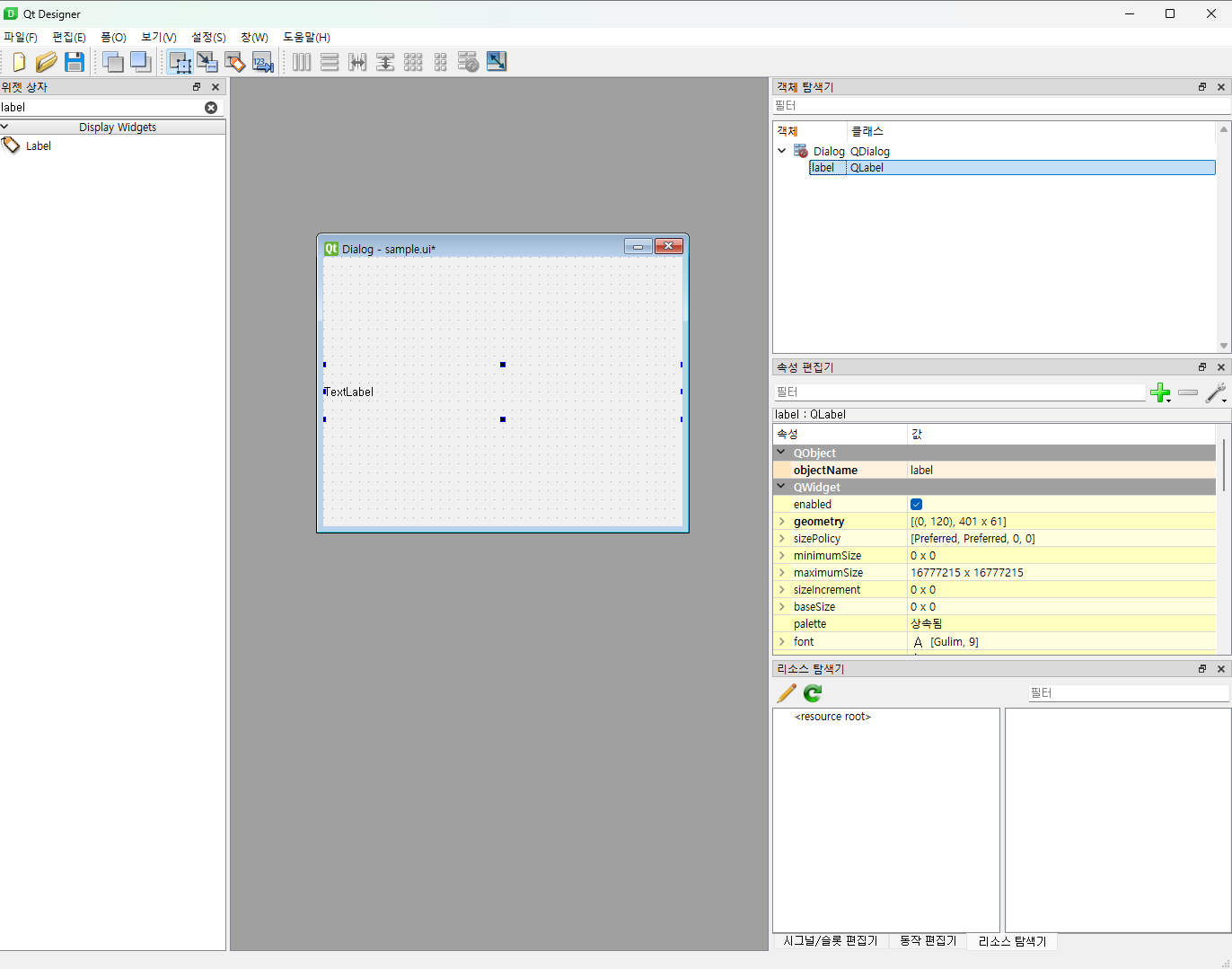1232x969 pixels.
Task: Float the object inspector panel
Action: coord(1202,87)
